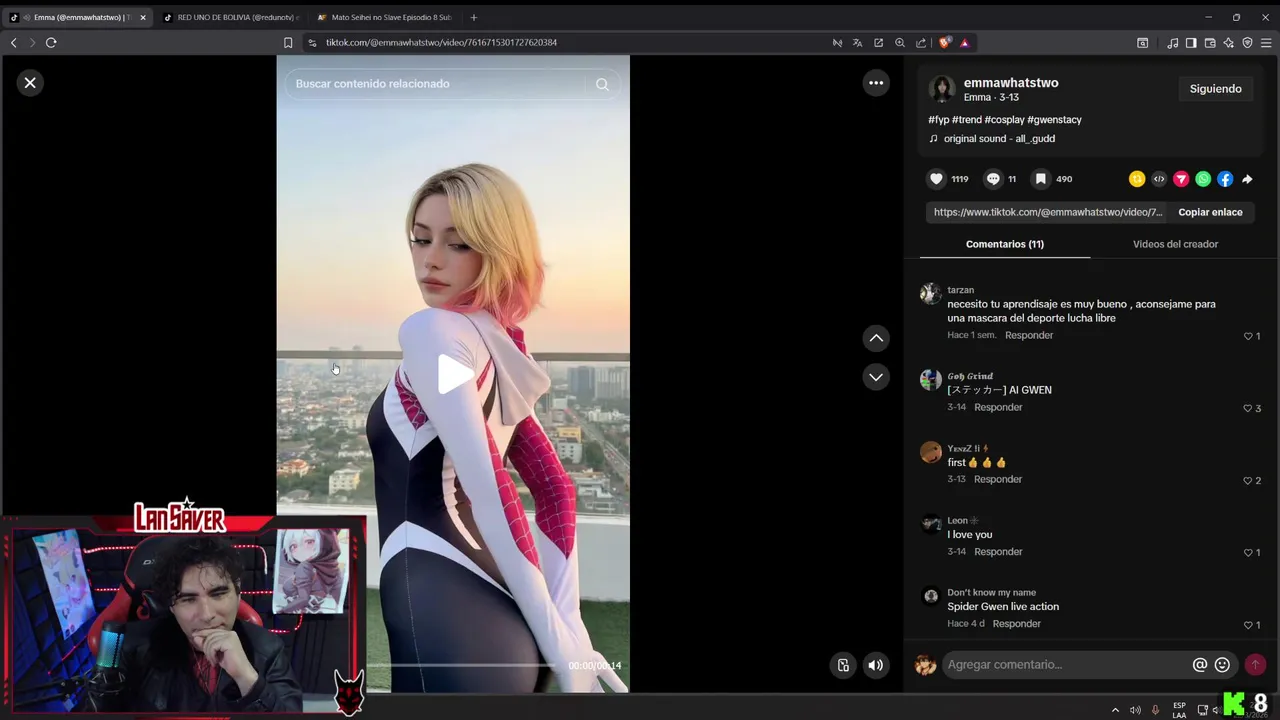This screenshot has width=1280, height=720.
Task: Get the embed code icon
Action: pos(1159,179)
